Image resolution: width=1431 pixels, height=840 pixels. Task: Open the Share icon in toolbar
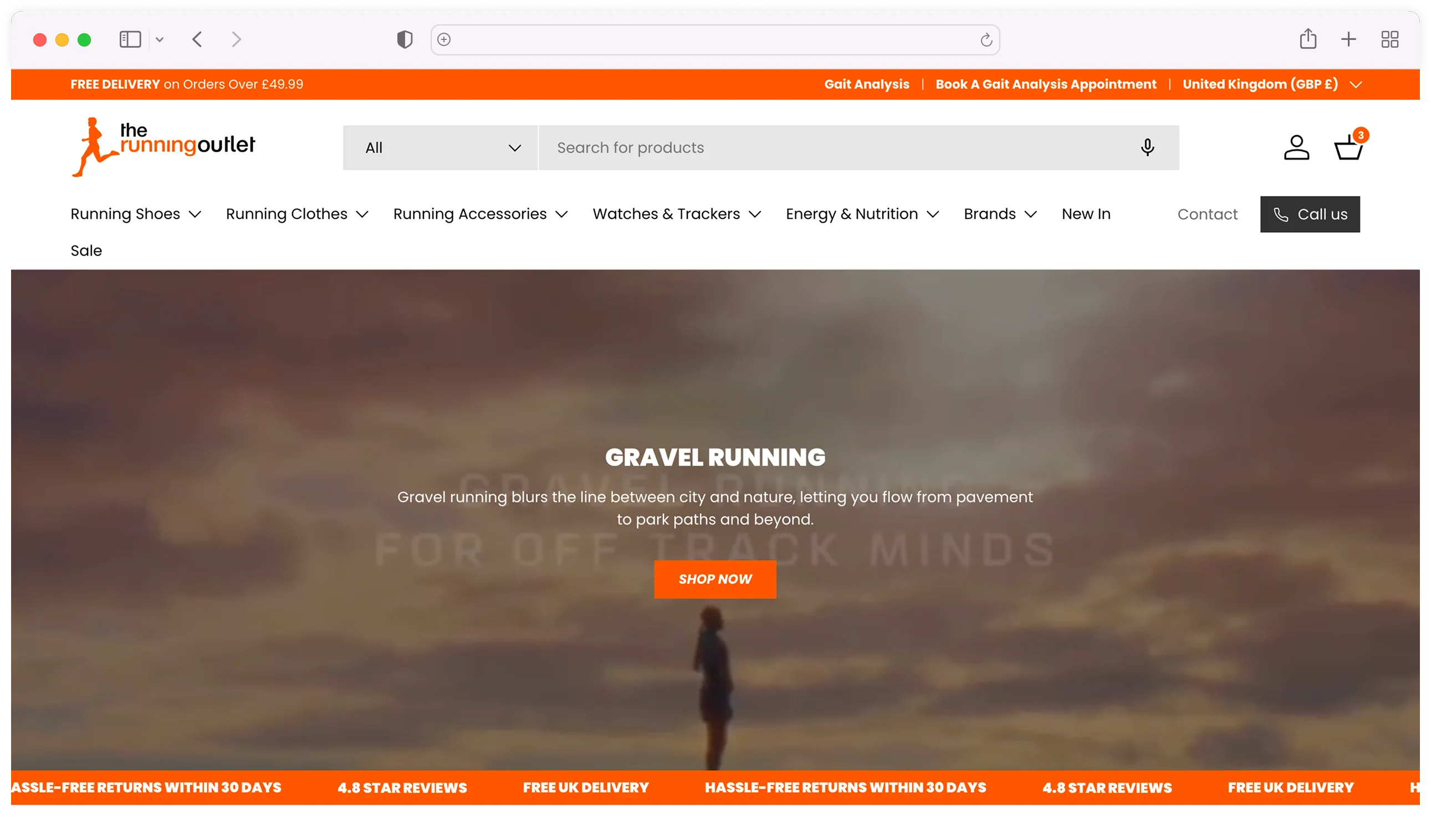point(1308,39)
